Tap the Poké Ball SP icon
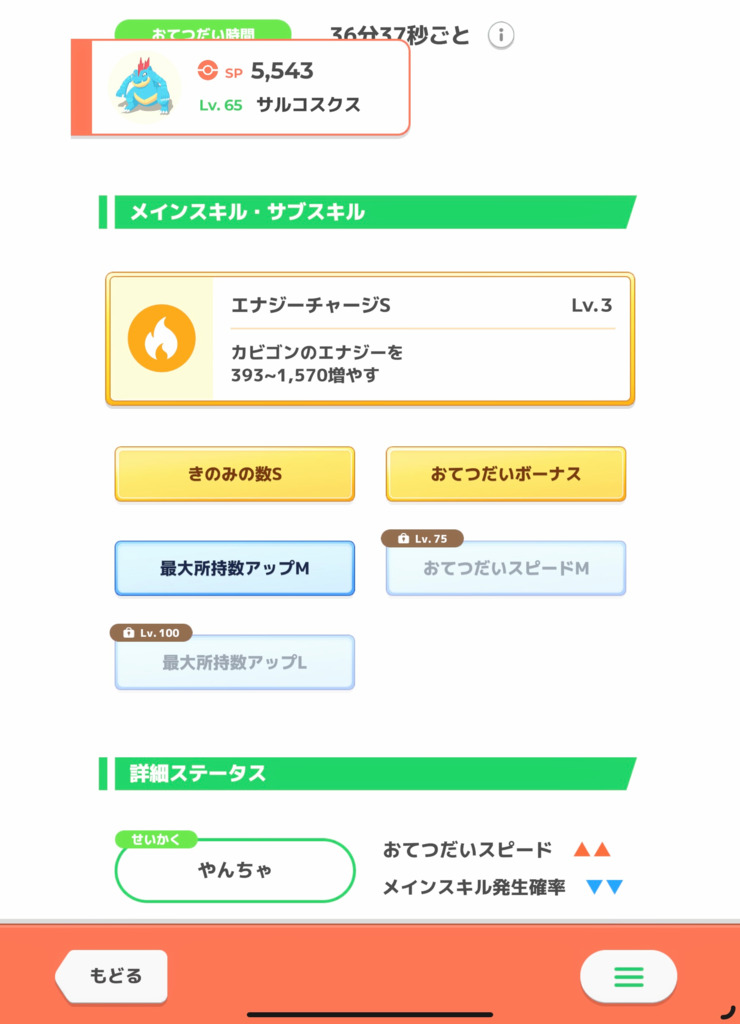740x1024 pixels. click(208, 70)
